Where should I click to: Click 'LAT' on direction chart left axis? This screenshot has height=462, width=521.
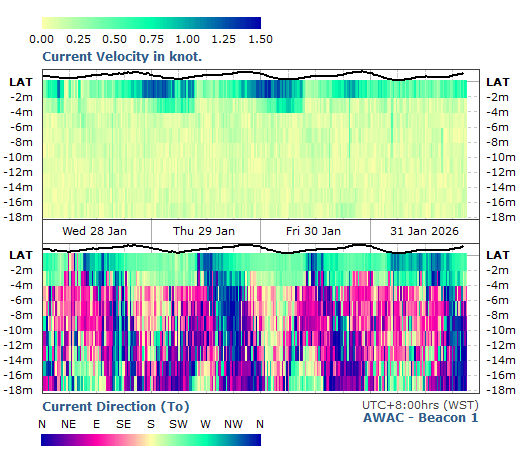click(21, 255)
